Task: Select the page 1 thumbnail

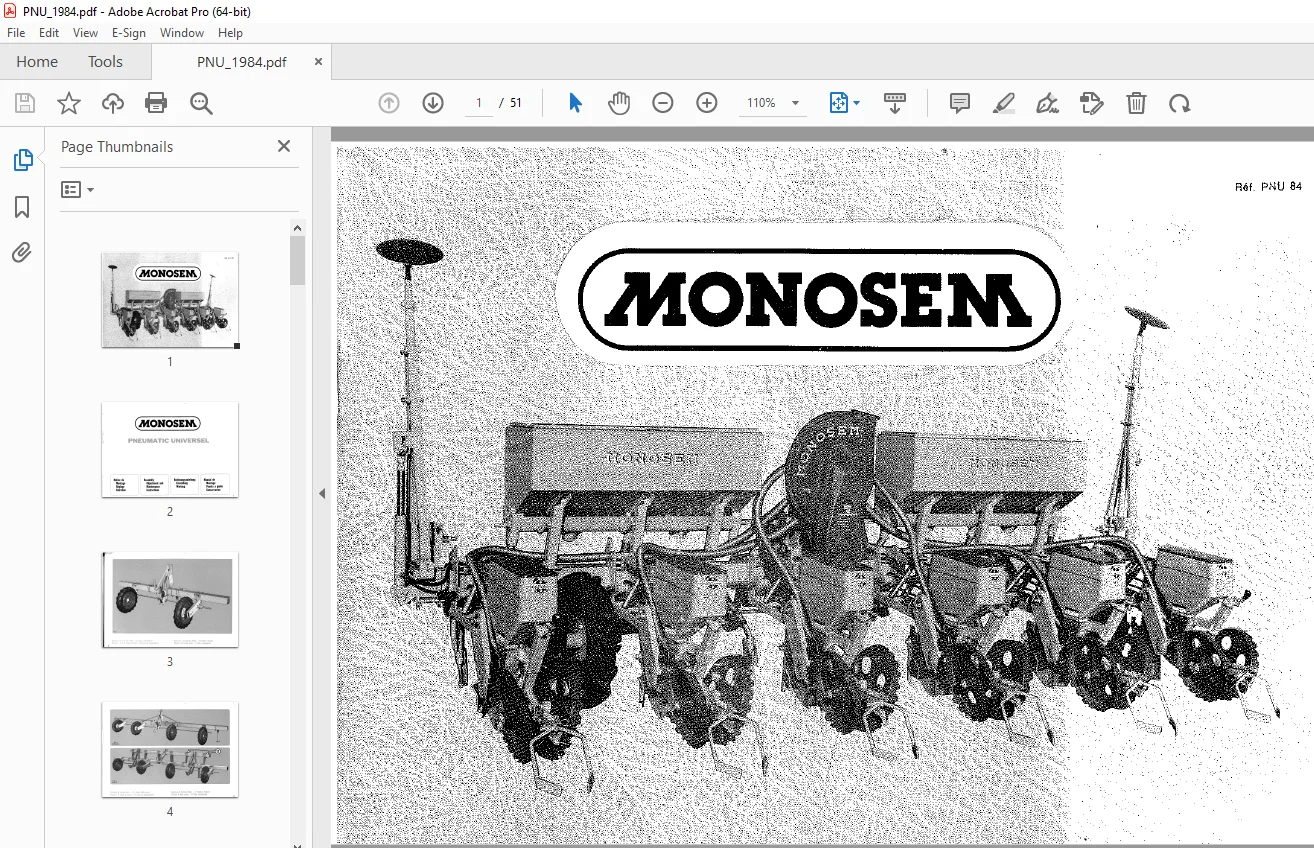Action: [170, 299]
